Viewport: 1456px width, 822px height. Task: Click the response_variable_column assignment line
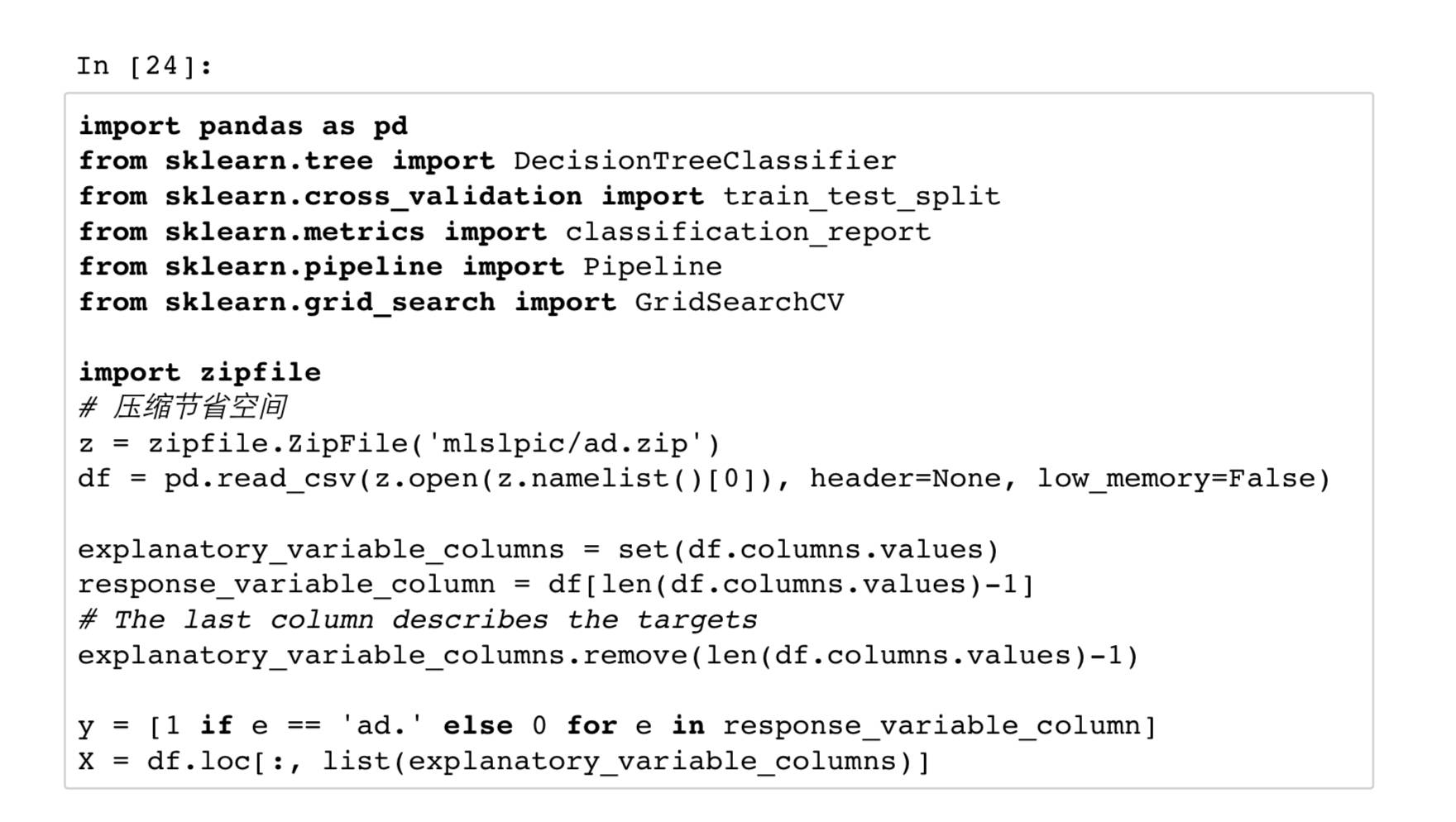click(x=555, y=585)
